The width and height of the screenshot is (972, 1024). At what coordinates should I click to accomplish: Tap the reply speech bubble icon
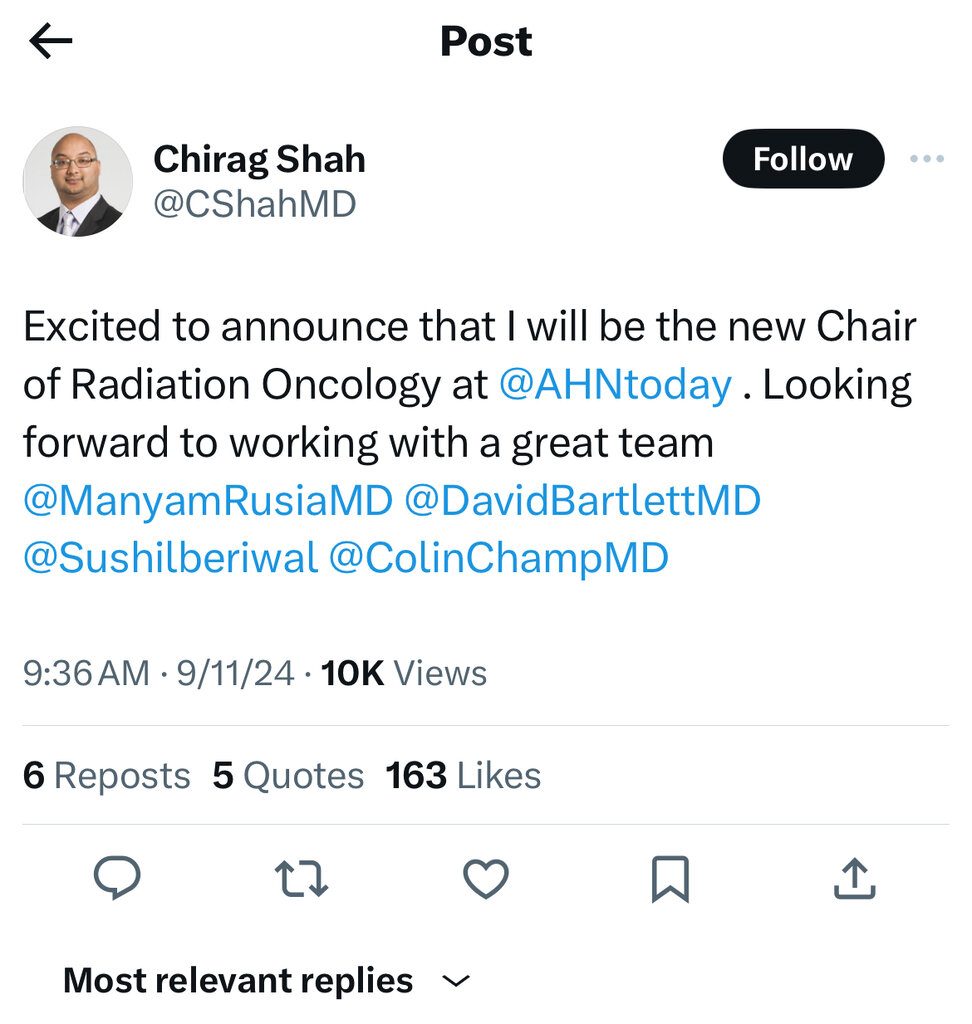coord(117,879)
